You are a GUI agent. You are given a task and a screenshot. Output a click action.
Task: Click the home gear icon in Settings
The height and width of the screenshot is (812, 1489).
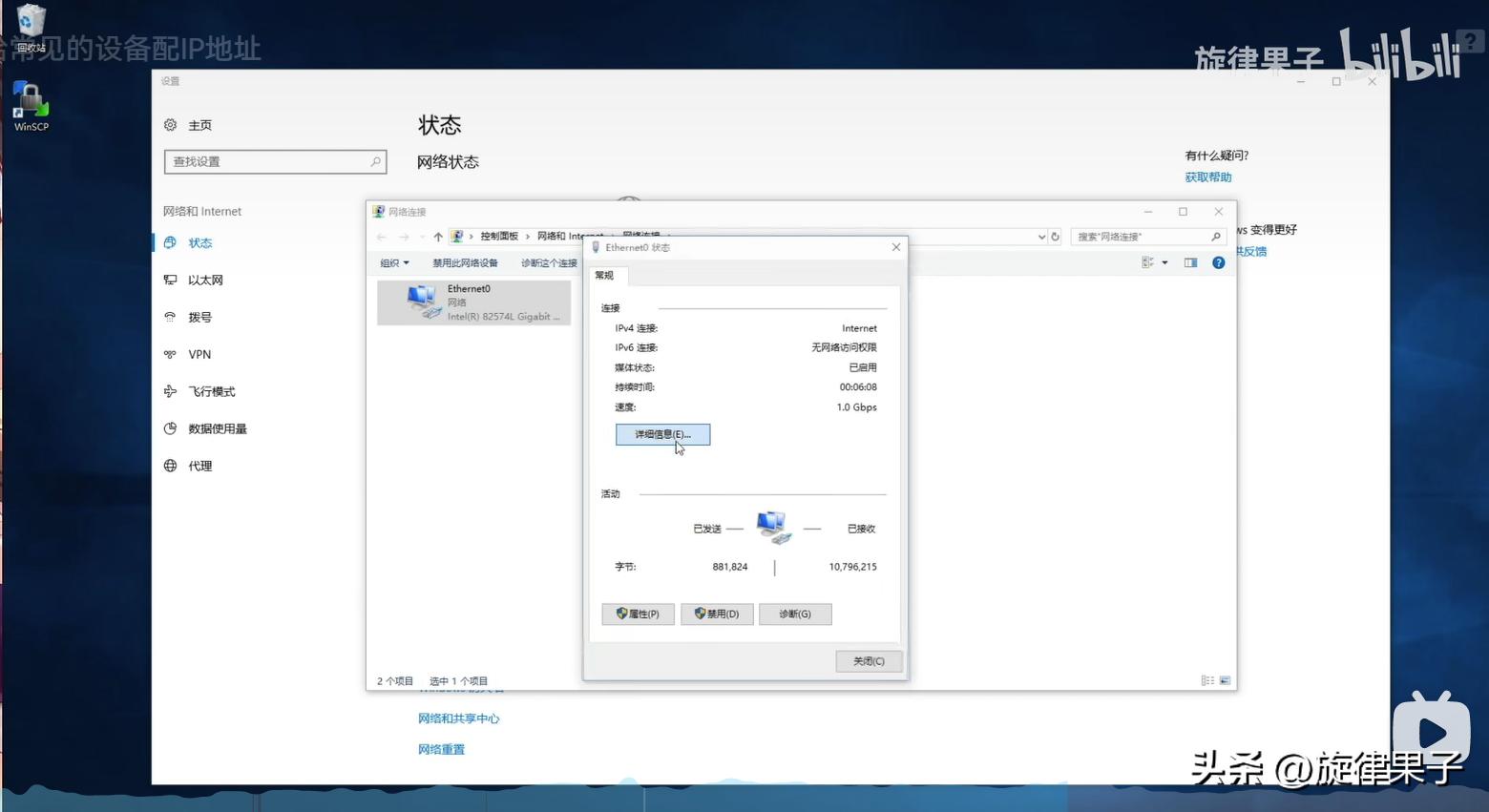[171, 125]
